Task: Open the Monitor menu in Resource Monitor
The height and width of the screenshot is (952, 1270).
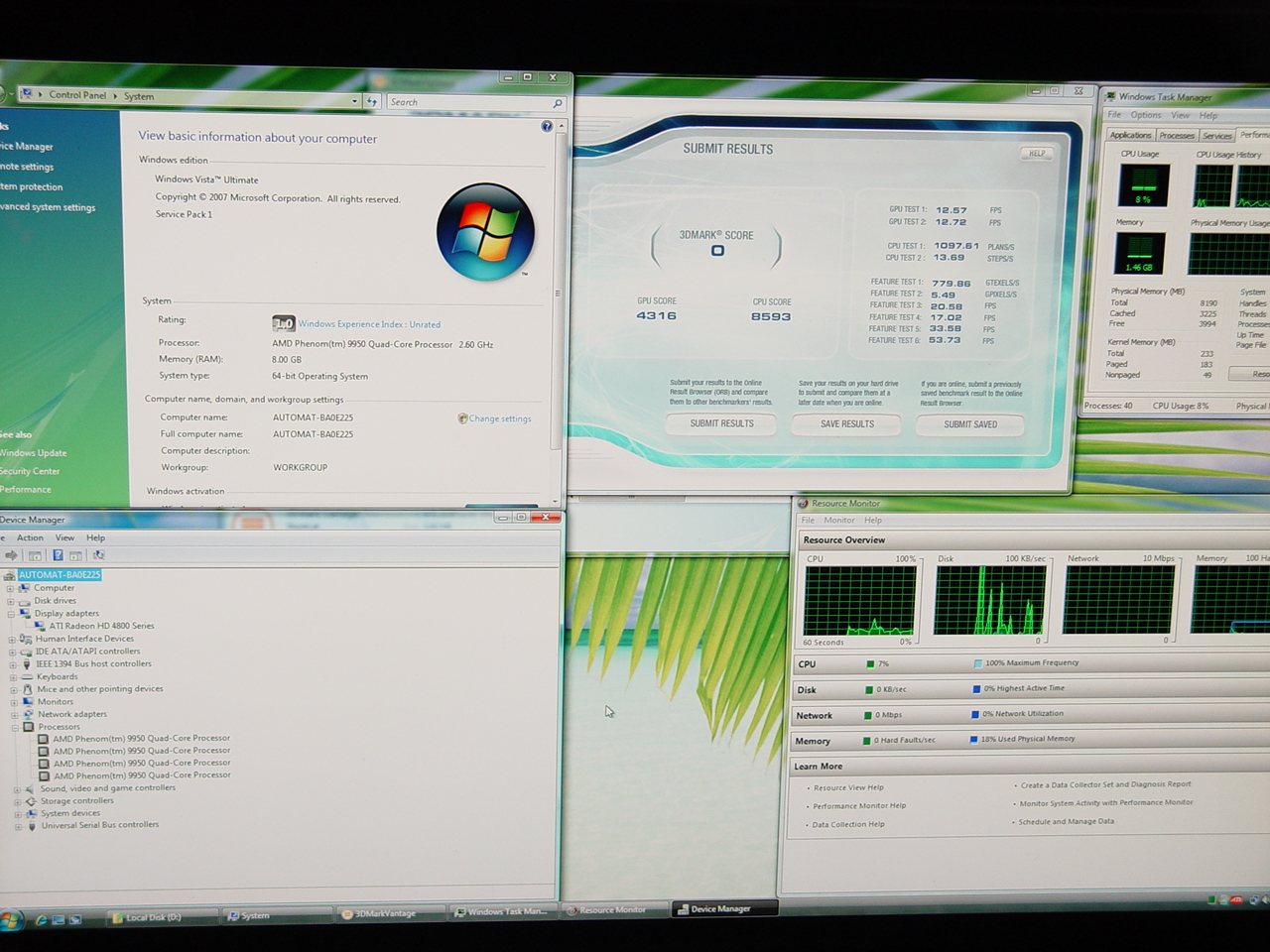Action: pyautogui.click(x=838, y=521)
